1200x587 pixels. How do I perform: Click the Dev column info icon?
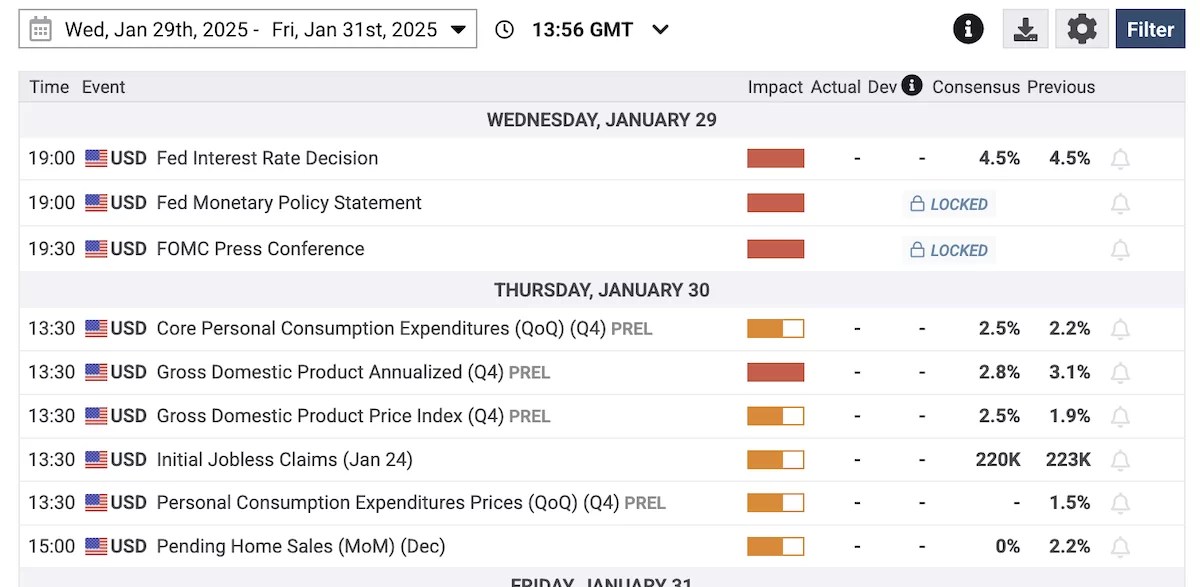click(912, 86)
